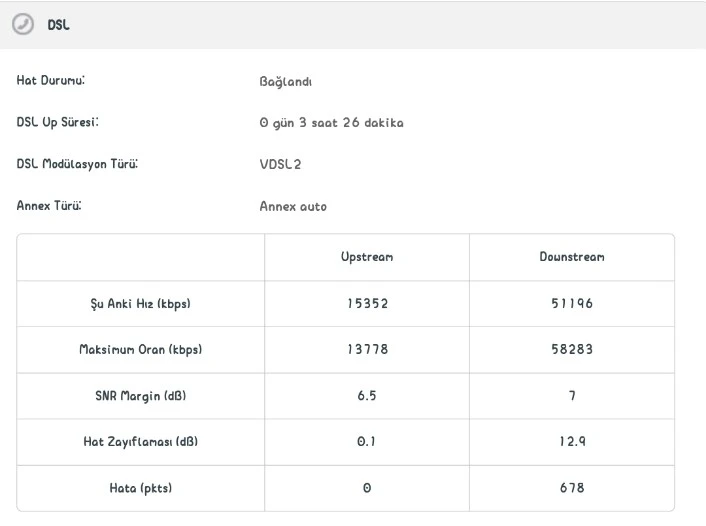Image resolution: width=706 pixels, height=526 pixels.
Task: Select the uptime value 0 gün 3 saat
Action: [331, 122]
